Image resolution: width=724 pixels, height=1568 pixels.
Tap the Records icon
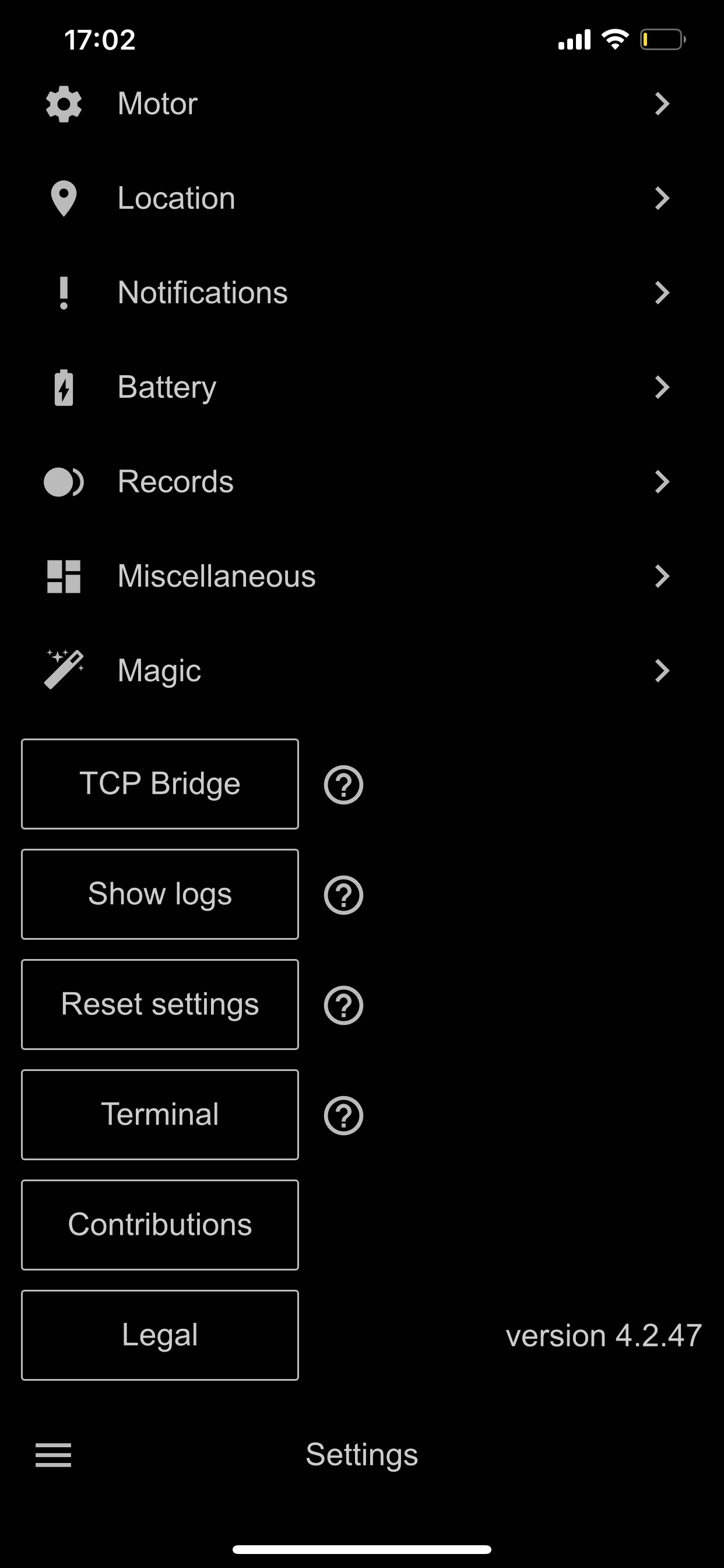[x=64, y=482]
